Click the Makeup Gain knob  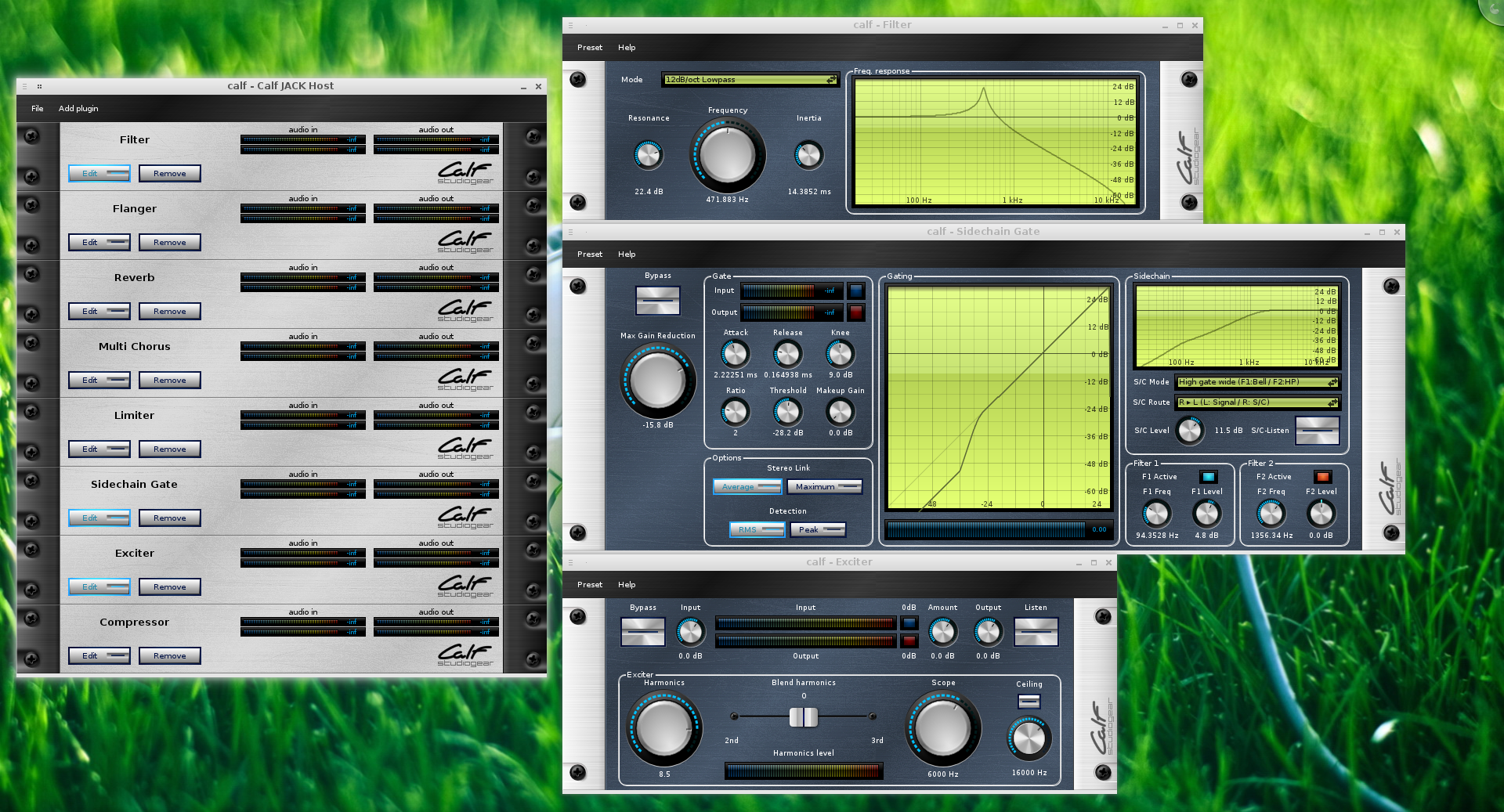[840, 412]
